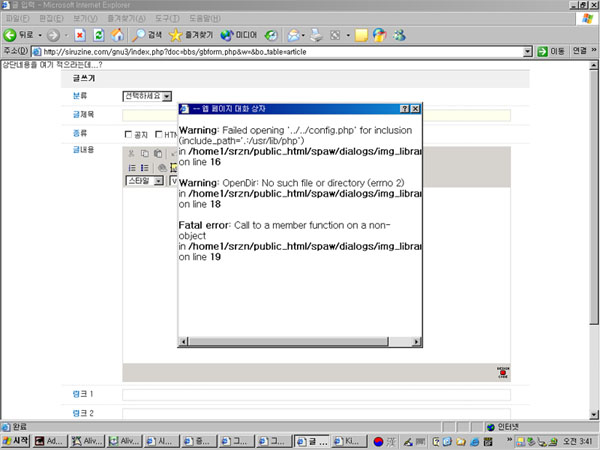Expand the address bar URL dropdown
Image resolution: width=600 pixels, height=450 pixels.
pyautogui.click(x=528, y=51)
